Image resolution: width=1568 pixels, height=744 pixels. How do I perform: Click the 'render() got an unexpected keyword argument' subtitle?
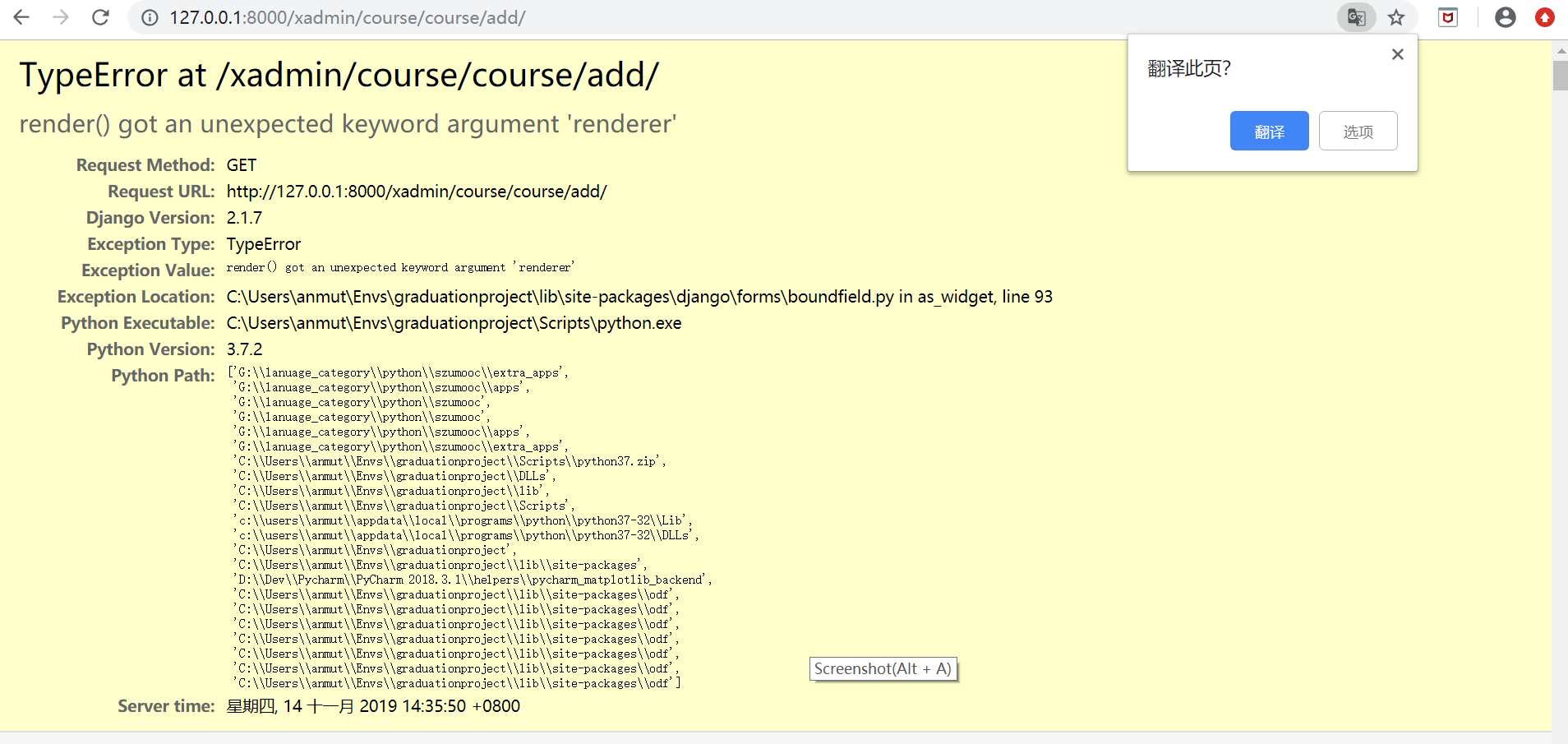tap(348, 124)
